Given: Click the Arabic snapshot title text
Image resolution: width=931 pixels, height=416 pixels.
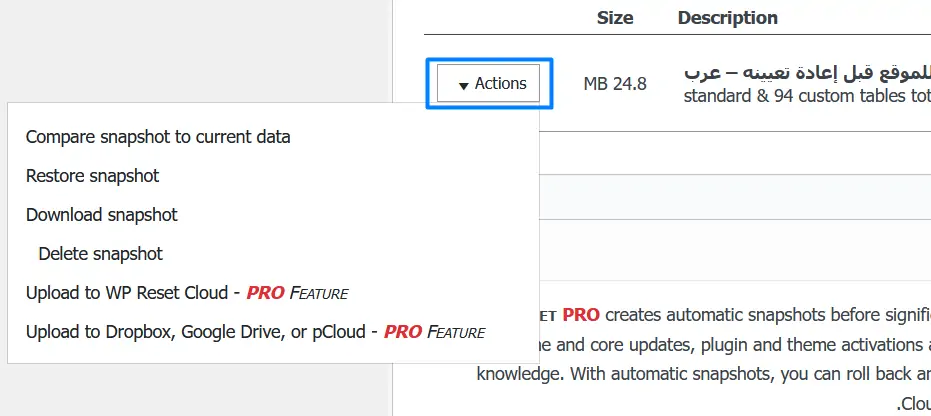Looking at the screenshot, I should click(806, 74).
